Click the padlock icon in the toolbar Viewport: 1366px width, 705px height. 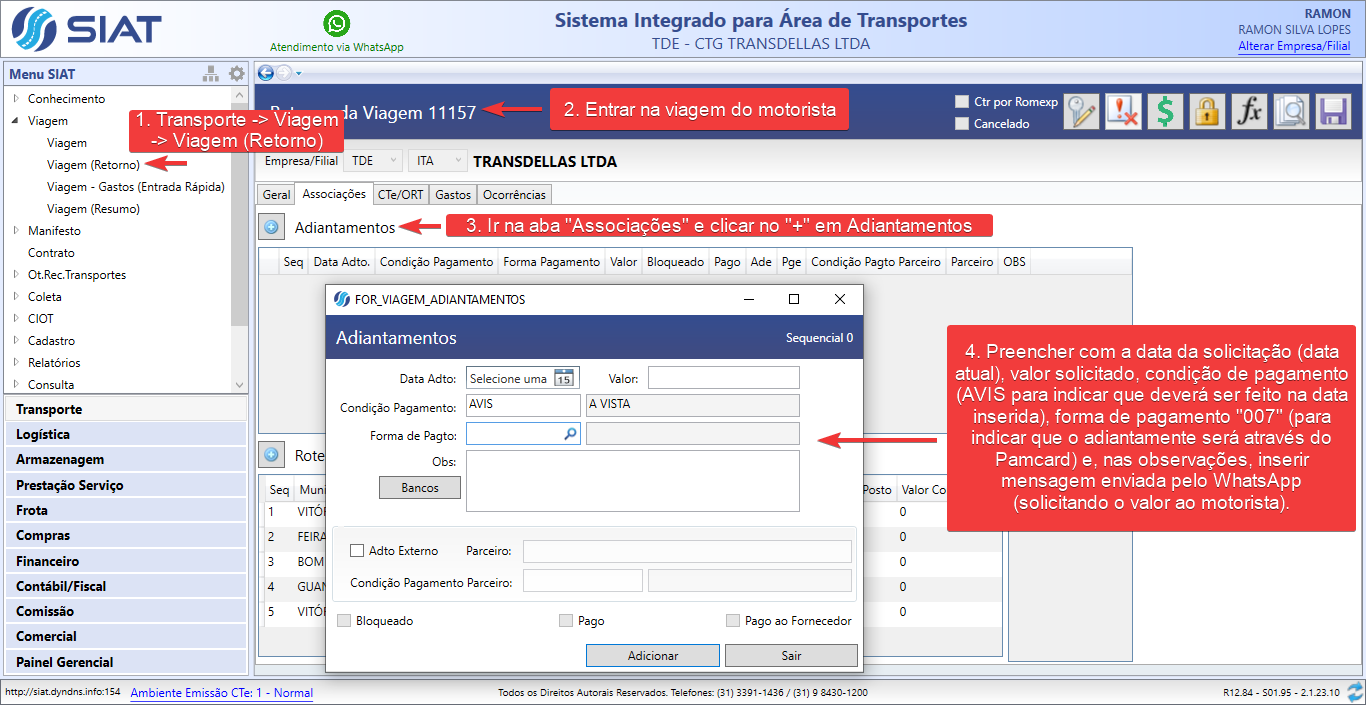[1207, 111]
